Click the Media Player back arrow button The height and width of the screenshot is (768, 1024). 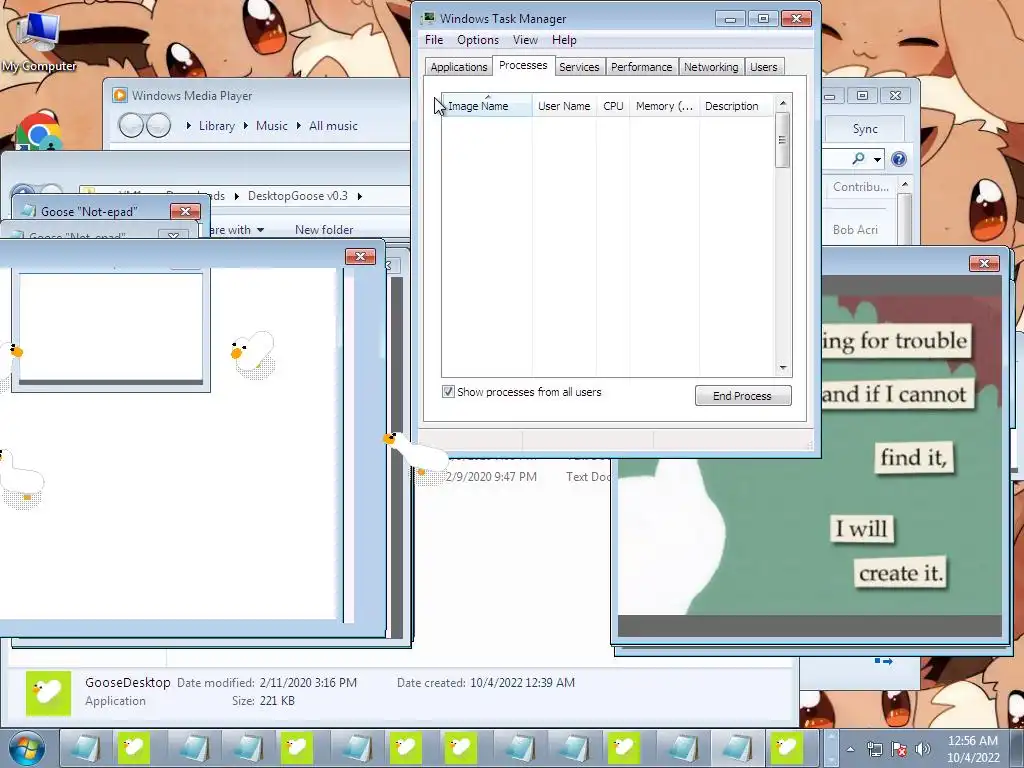tap(131, 125)
